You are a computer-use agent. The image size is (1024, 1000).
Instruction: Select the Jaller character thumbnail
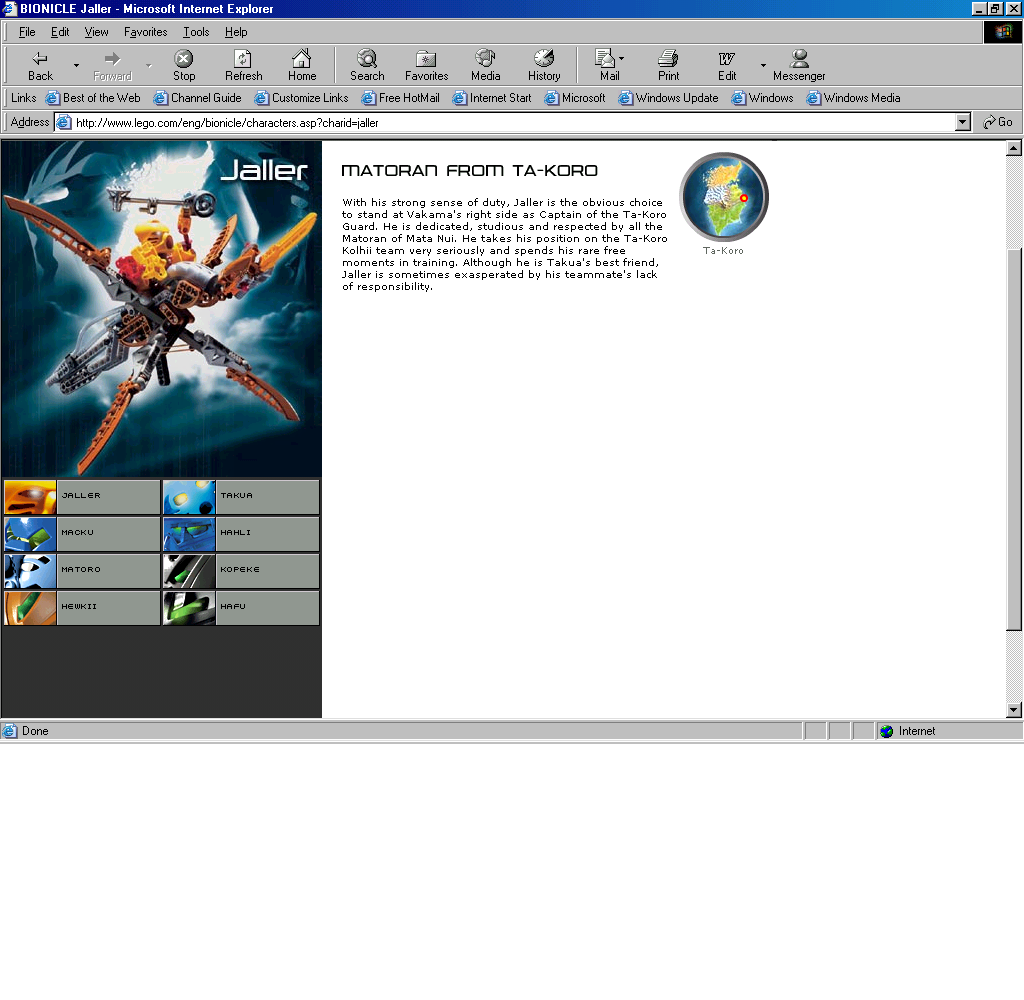(x=30, y=497)
